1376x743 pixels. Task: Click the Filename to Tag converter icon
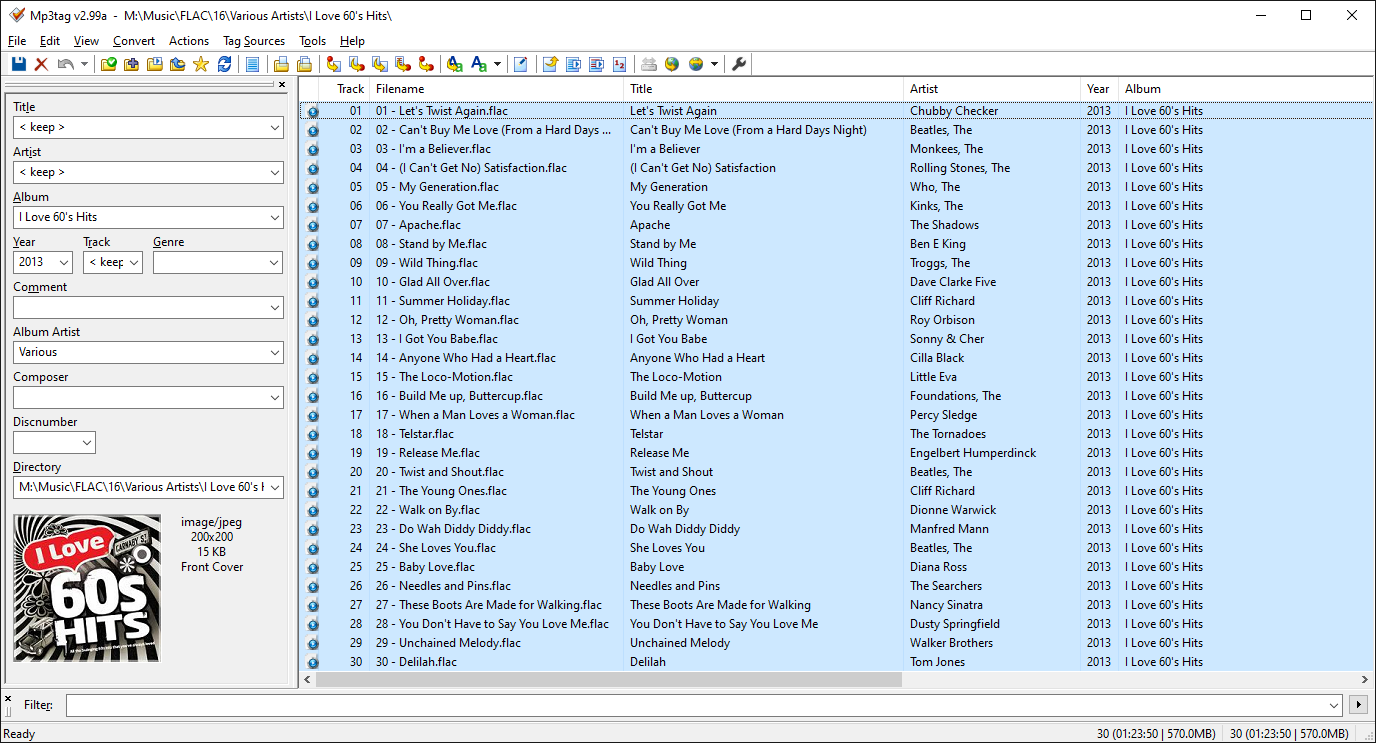pos(356,64)
